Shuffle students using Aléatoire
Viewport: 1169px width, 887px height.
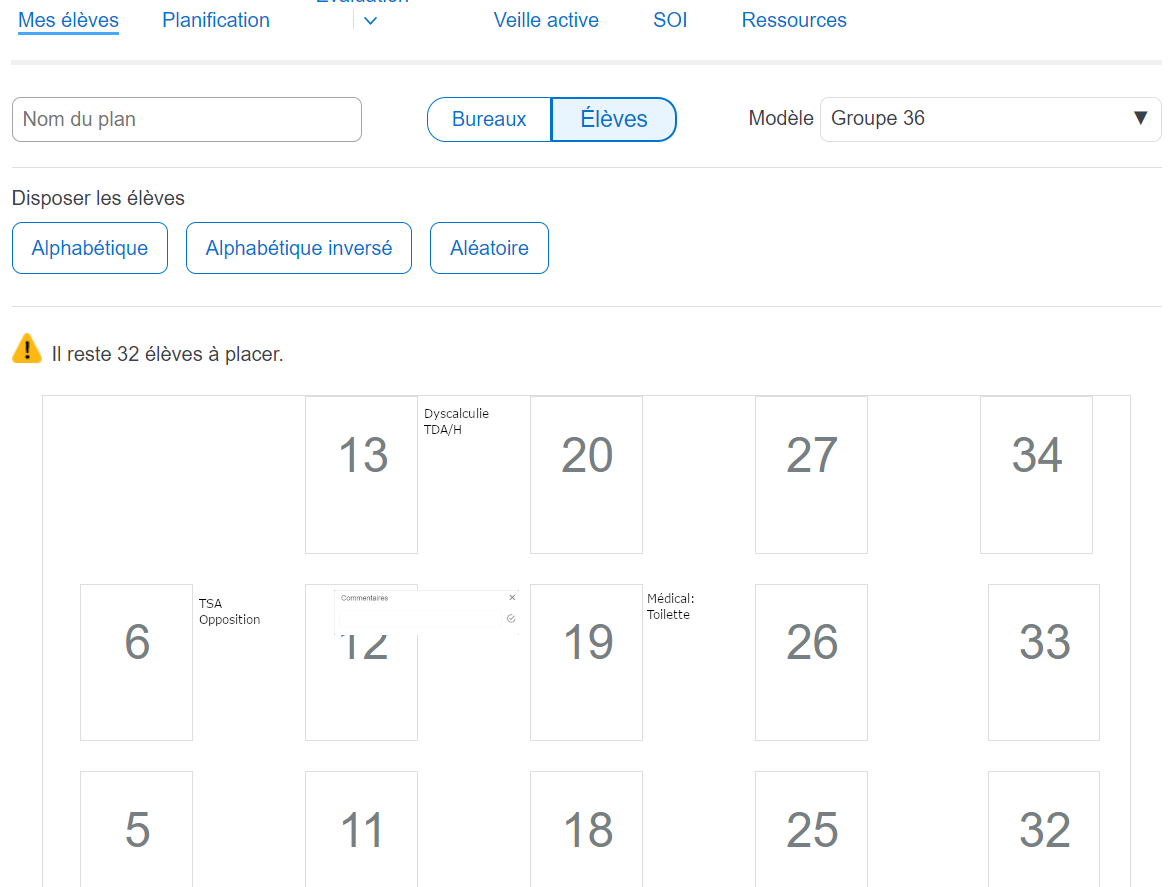pos(489,248)
